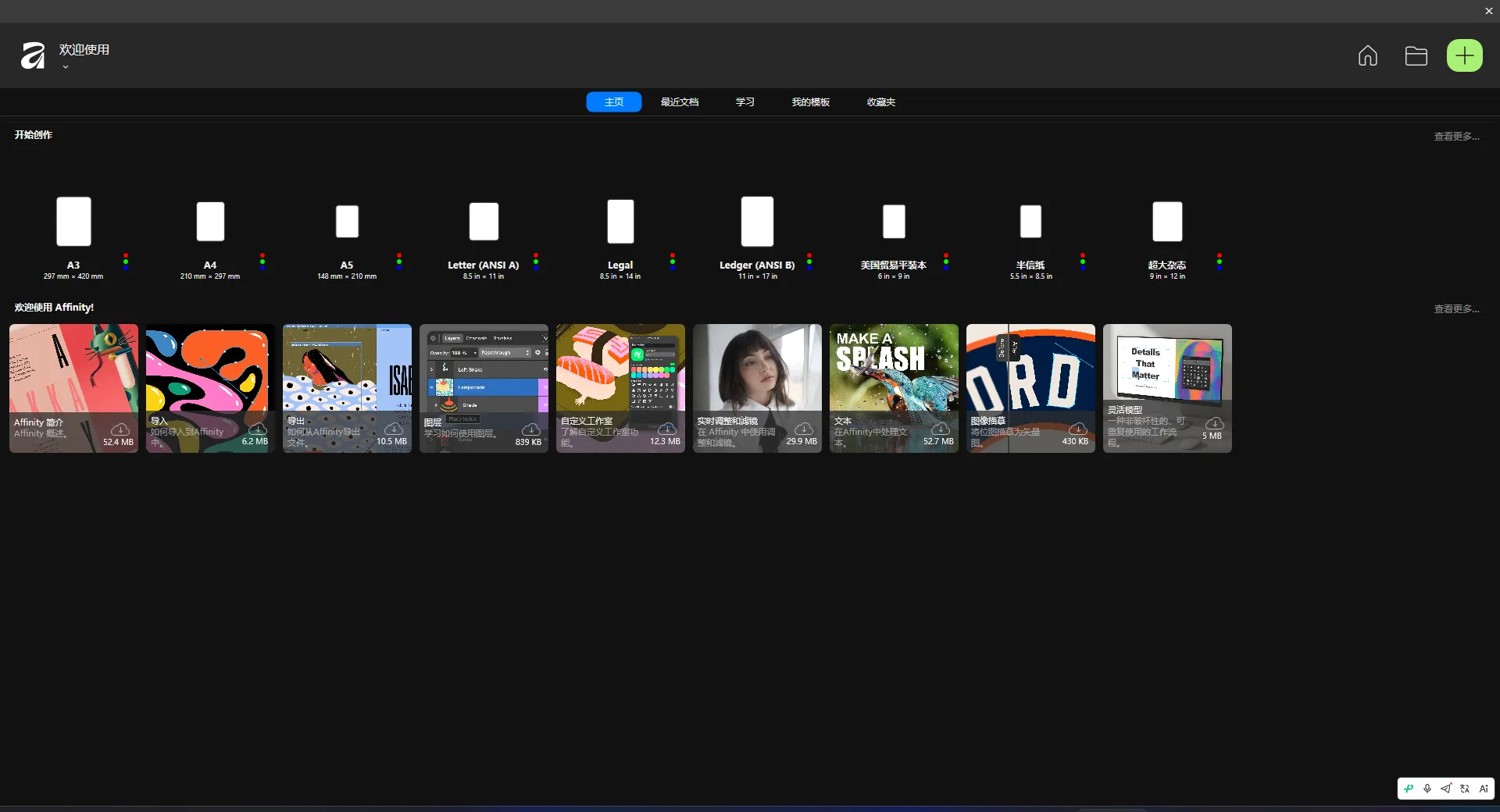This screenshot has height=812, width=1500.
Task: Close the welcome window
Action: coord(1489,11)
